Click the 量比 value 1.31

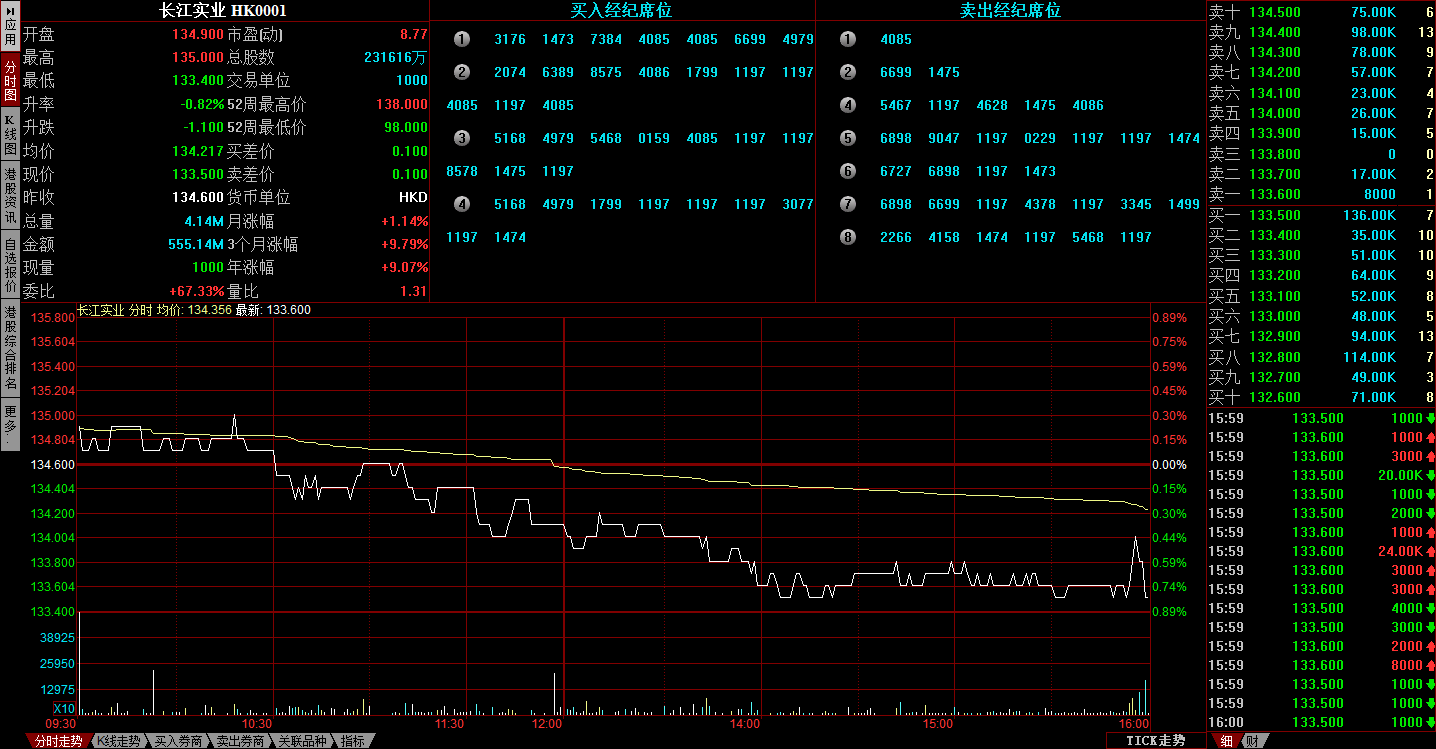[x=414, y=291]
